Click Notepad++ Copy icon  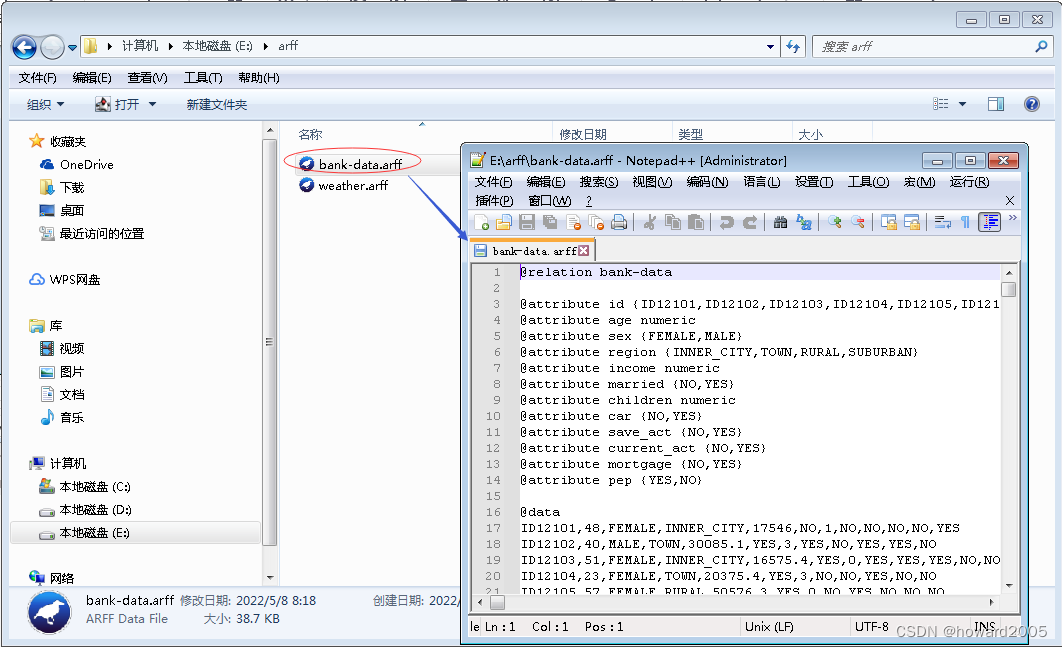point(673,222)
